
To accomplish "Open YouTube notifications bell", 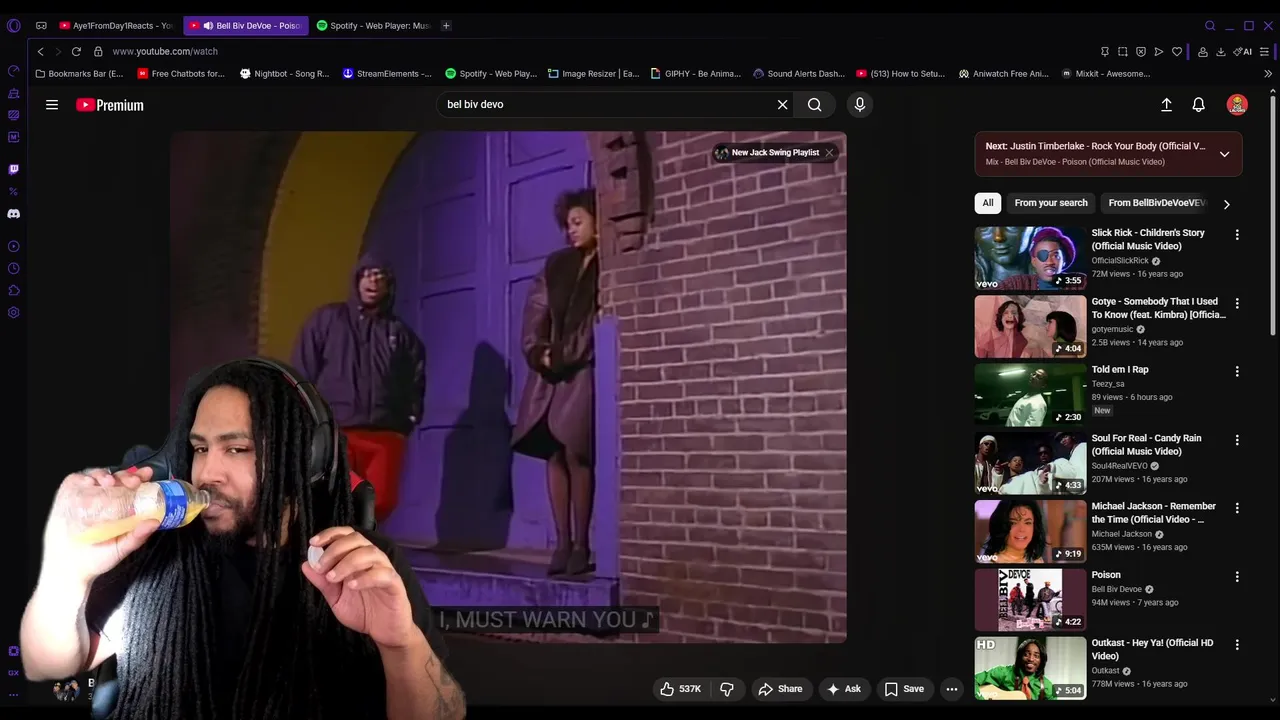I will click(x=1198, y=104).
